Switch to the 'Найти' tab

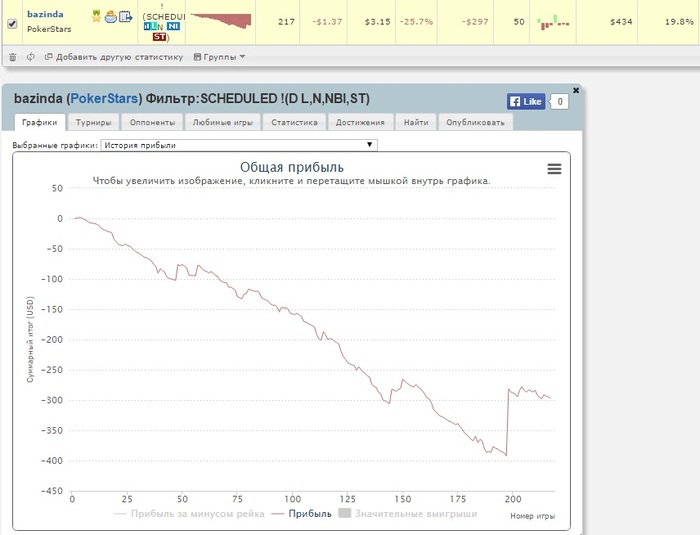[416, 122]
